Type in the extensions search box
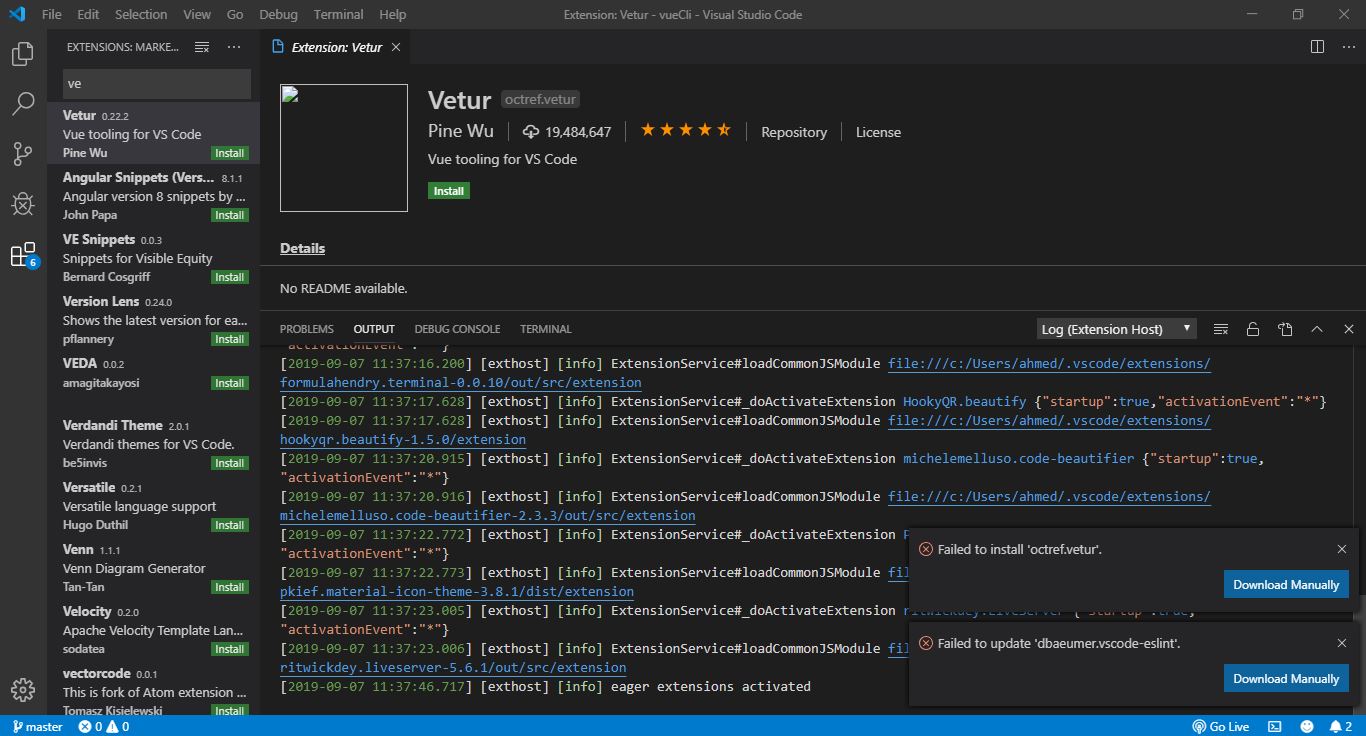The height and width of the screenshot is (736, 1366). (155, 83)
